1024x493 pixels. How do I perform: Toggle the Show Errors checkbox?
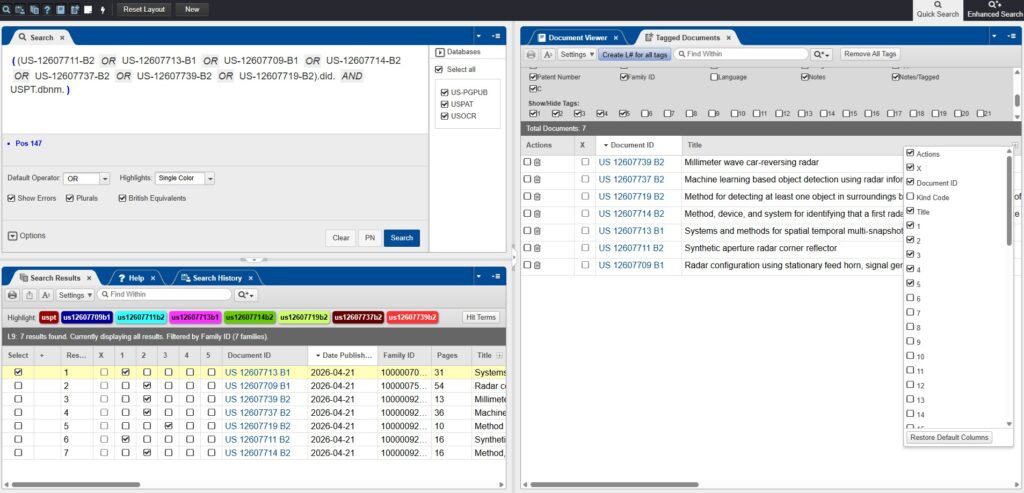[x=12, y=198]
